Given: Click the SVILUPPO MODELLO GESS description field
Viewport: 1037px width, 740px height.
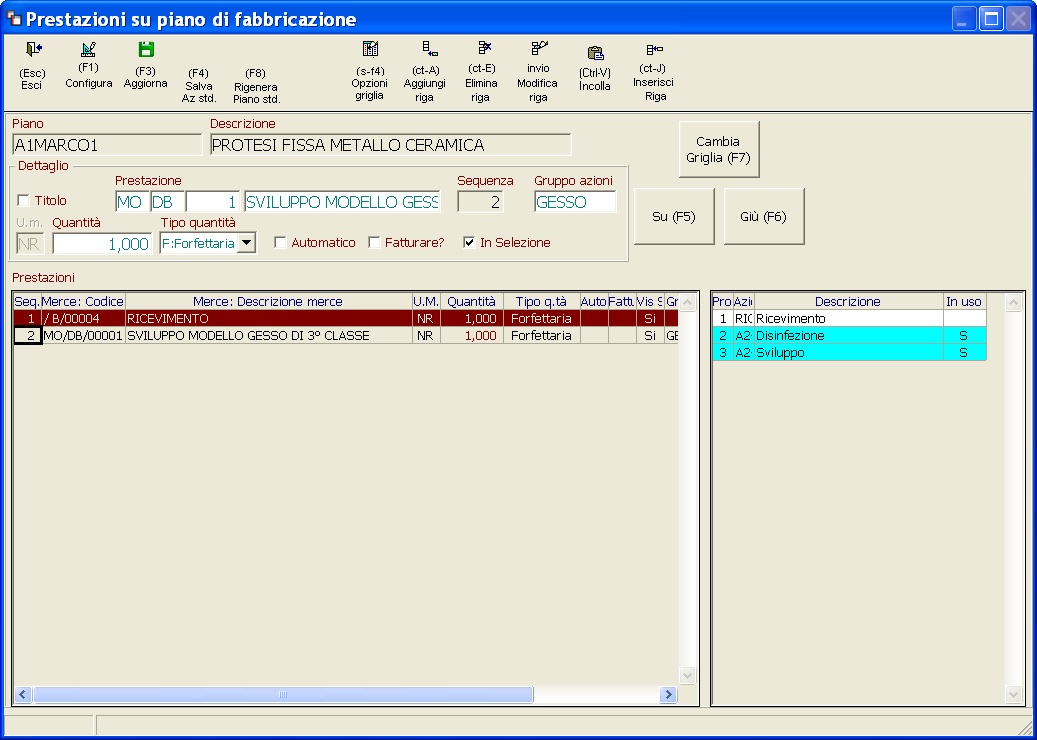Looking at the screenshot, I should 342,202.
